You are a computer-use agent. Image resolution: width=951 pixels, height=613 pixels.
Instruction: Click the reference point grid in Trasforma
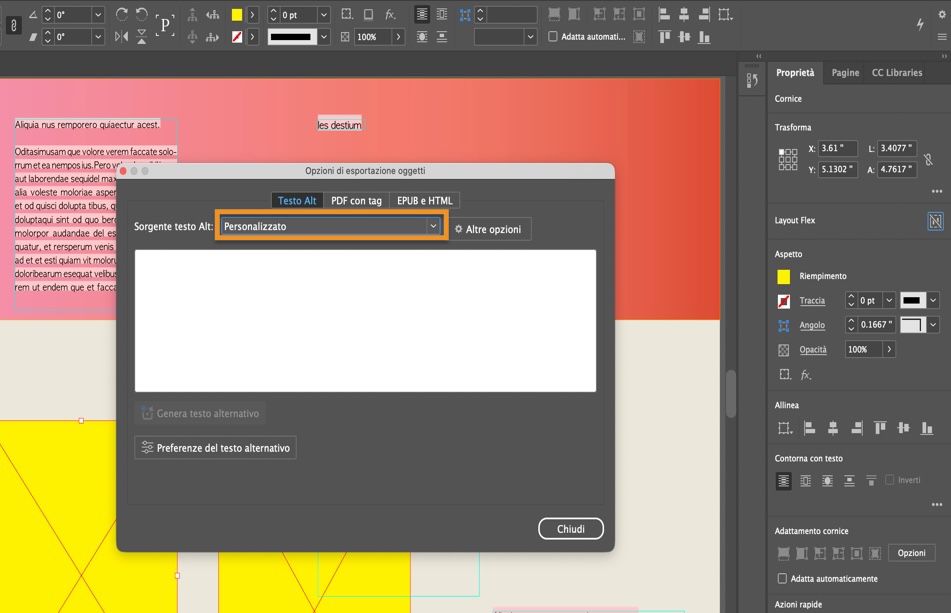click(x=788, y=159)
